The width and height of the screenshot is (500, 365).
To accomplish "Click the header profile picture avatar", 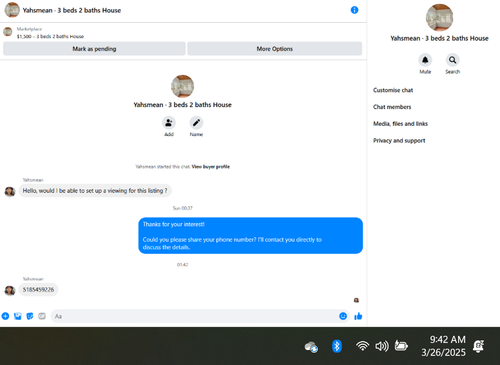I will click(x=12, y=10).
